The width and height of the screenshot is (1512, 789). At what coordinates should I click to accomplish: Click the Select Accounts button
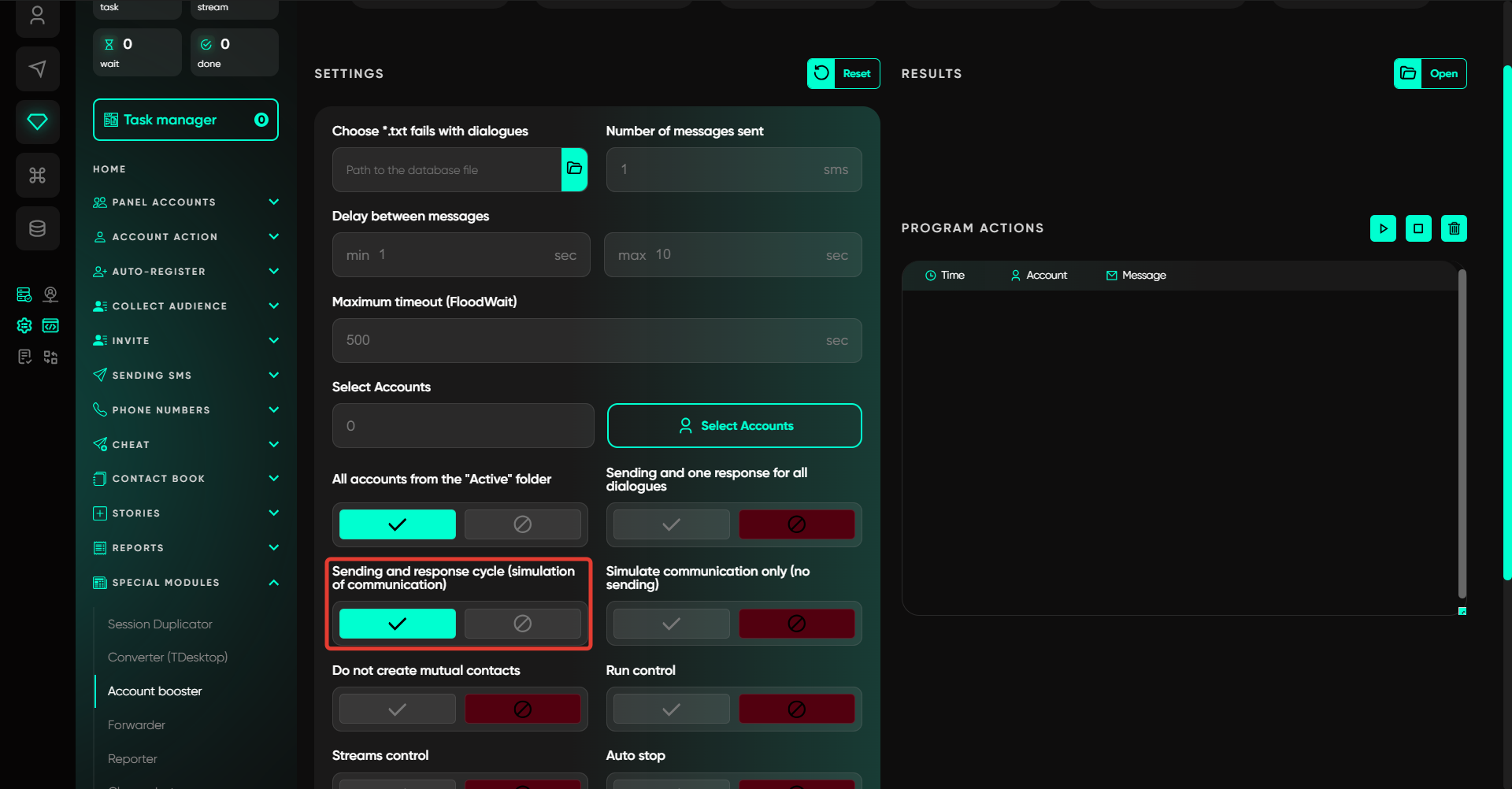(x=734, y=426)
